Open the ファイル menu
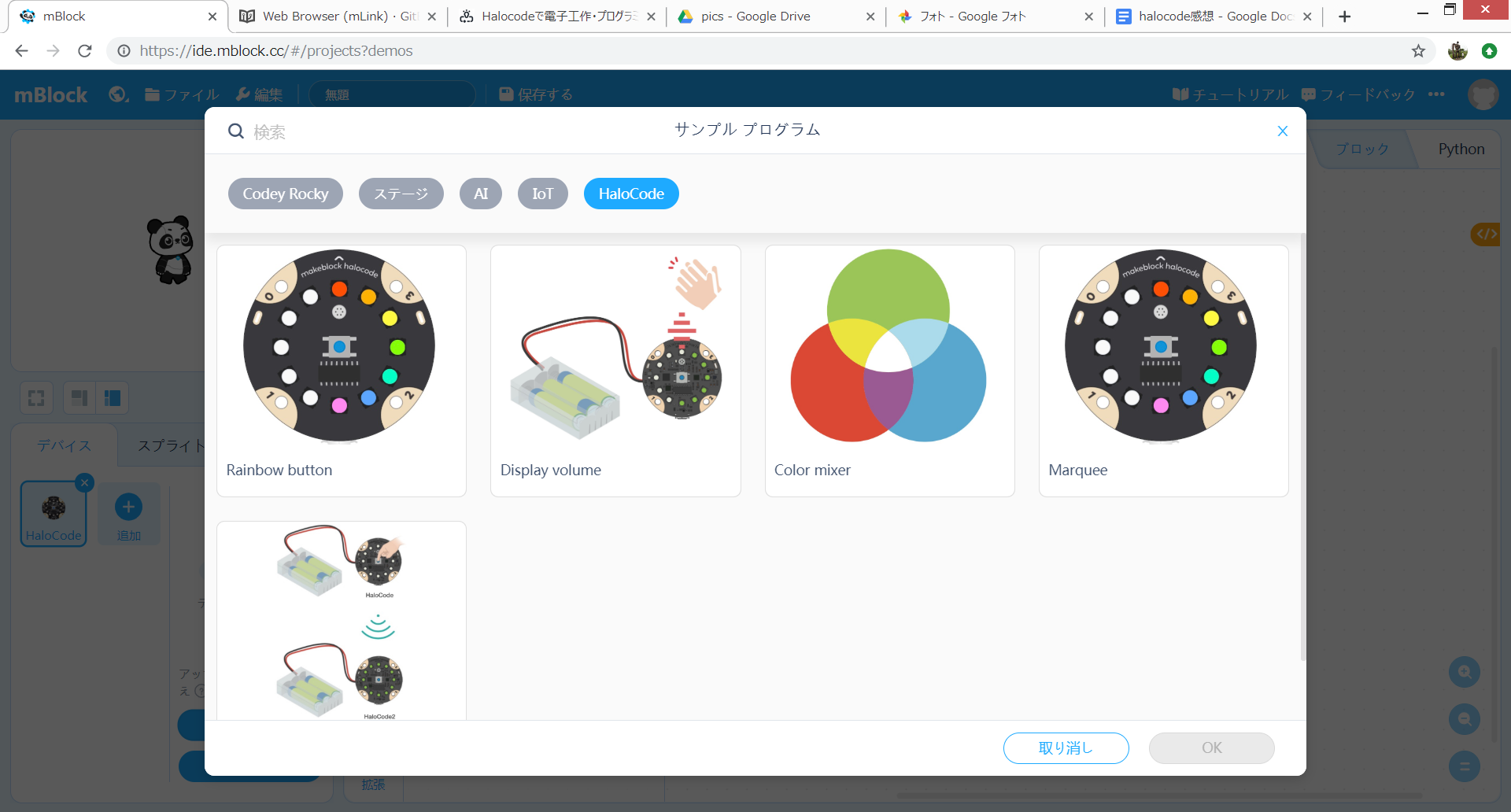This screenshot has width=1511, height=812. click(x=183, y=94)
